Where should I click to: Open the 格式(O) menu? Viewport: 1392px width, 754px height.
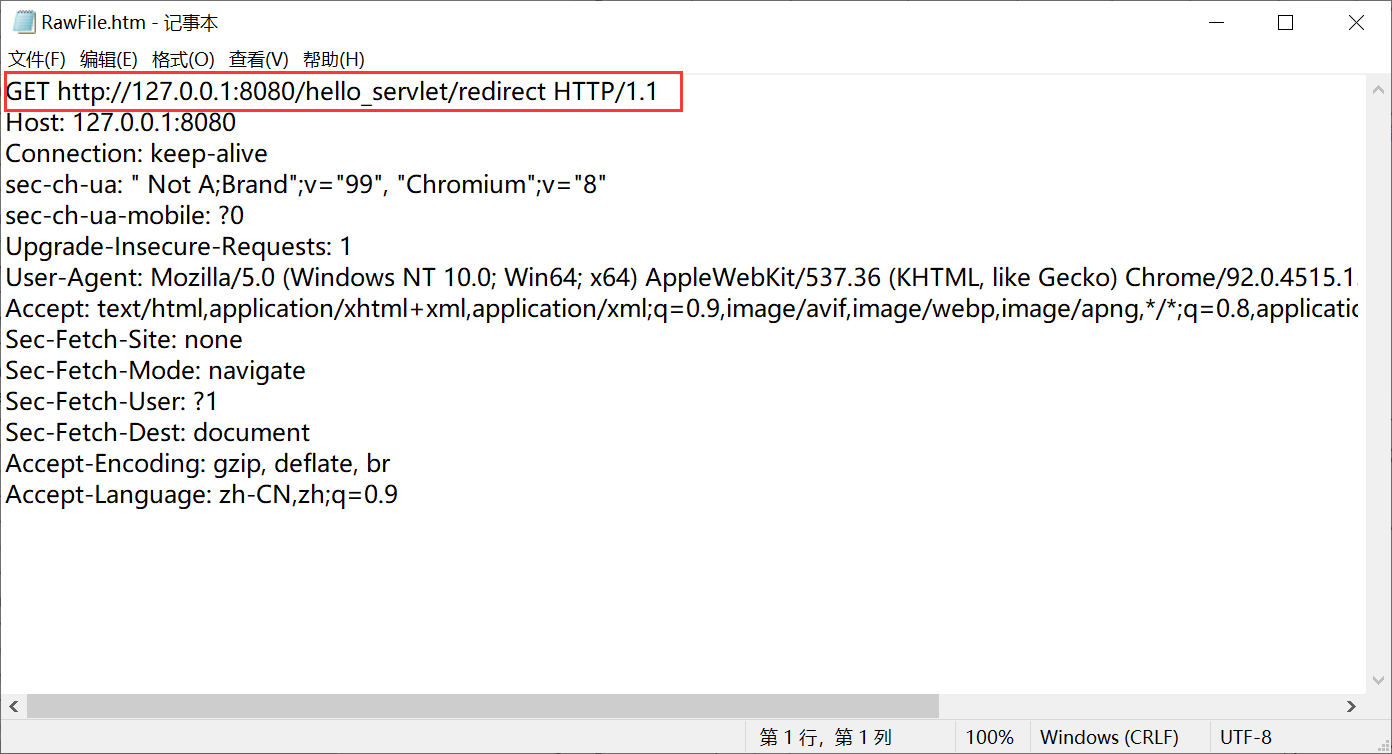tap(183, 59)
